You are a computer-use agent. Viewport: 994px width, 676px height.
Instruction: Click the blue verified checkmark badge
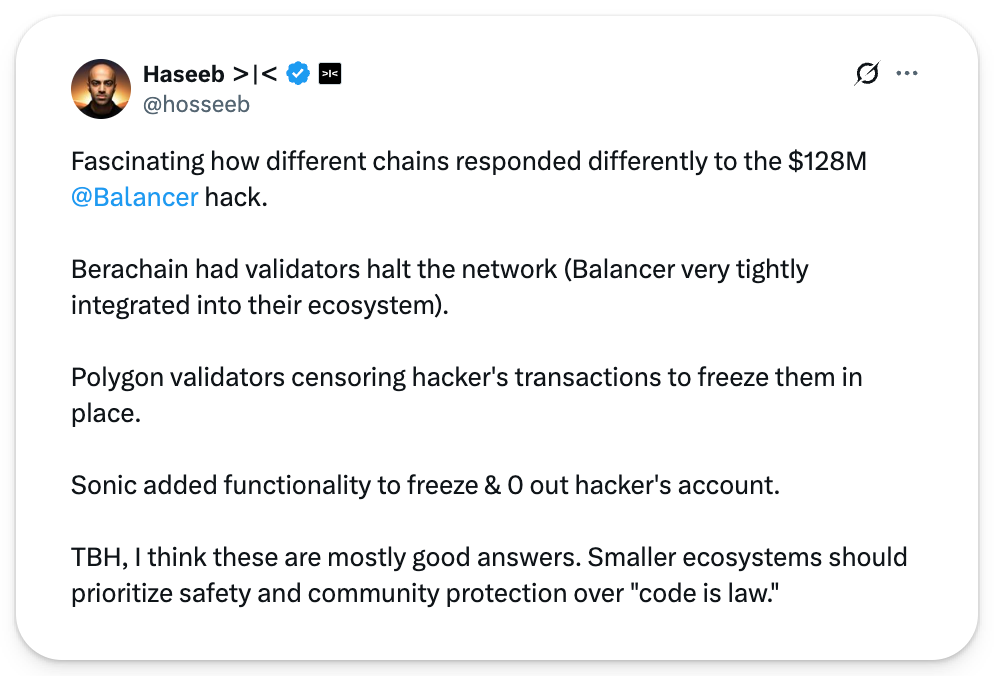[x=298, y=74]
